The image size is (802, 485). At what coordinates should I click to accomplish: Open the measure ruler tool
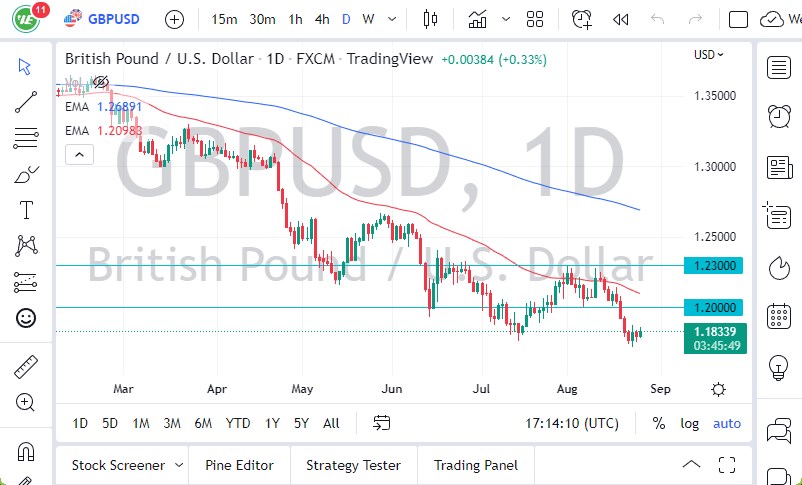26,367
